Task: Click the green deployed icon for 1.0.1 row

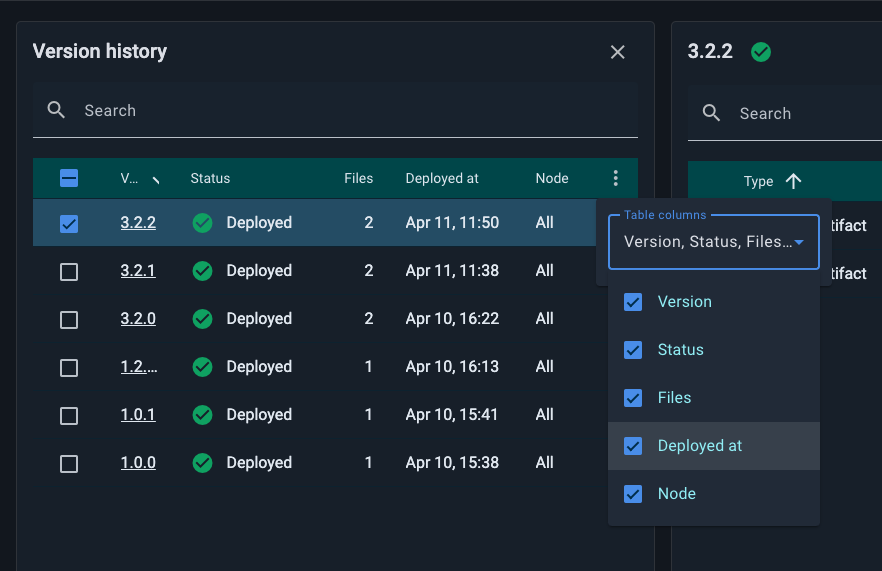Action: pos(202,415)
